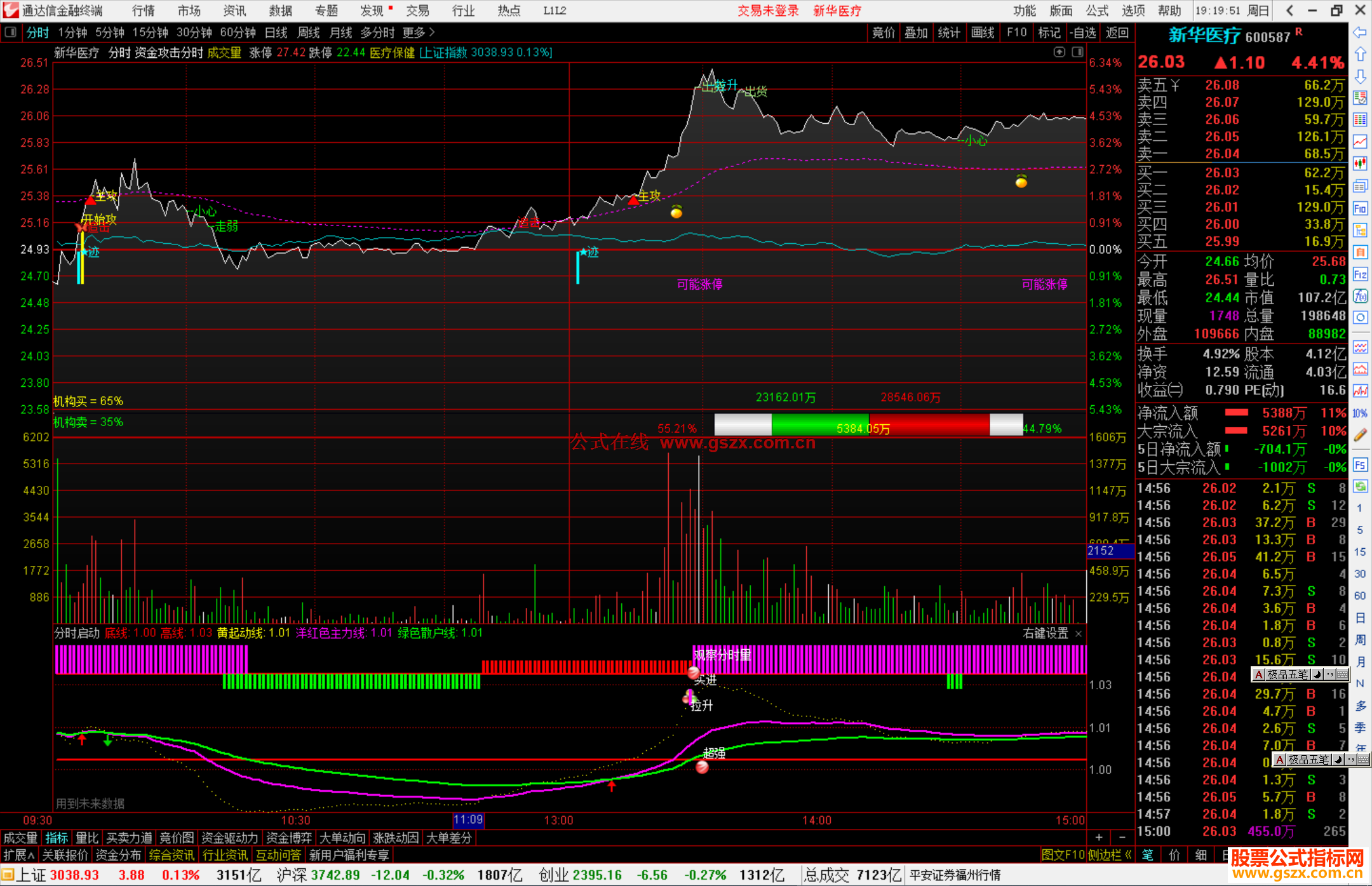Click the red 净流入额 bar indicator

pos(1236,413)
